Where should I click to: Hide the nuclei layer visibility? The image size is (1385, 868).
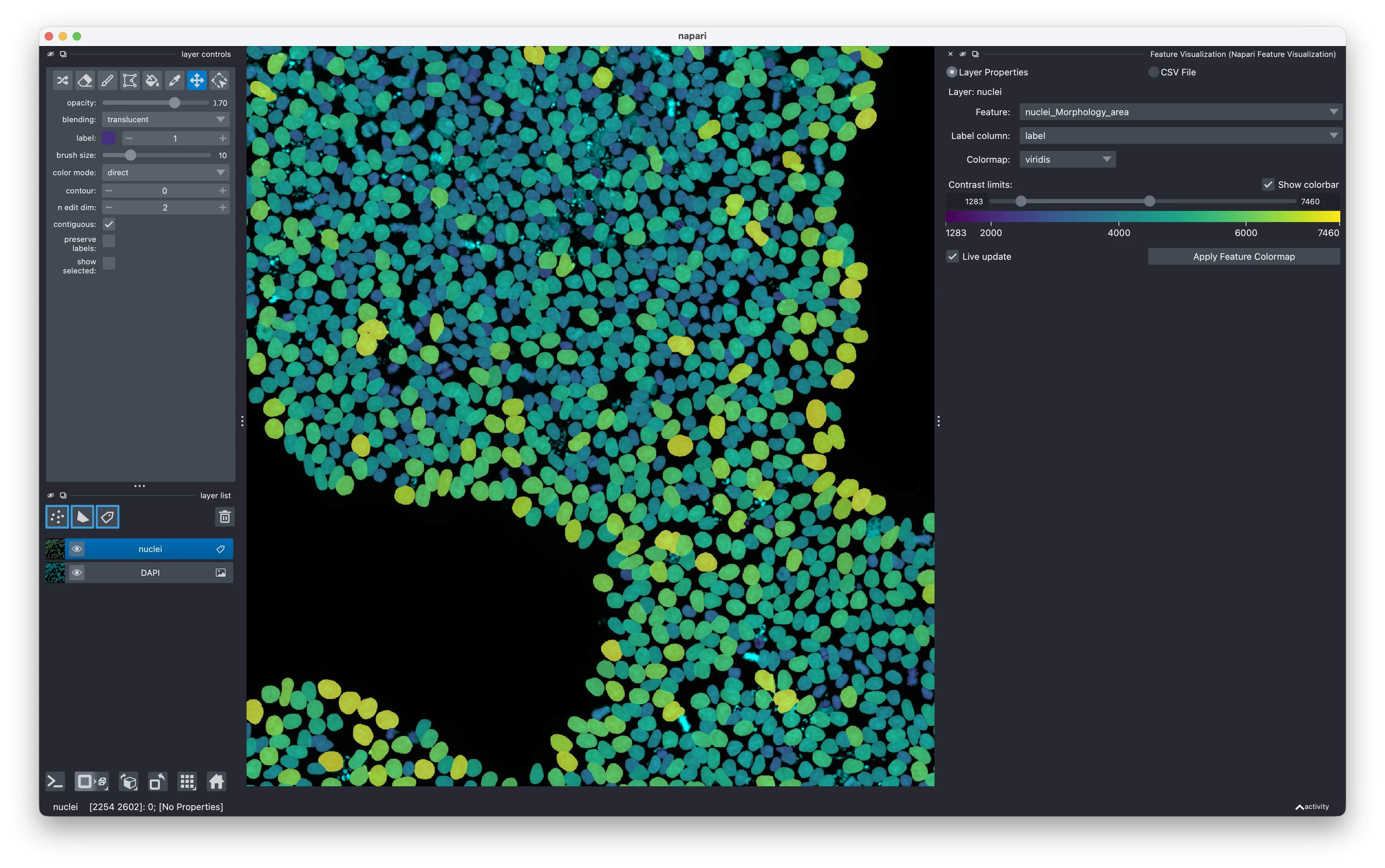pos(76,549)
